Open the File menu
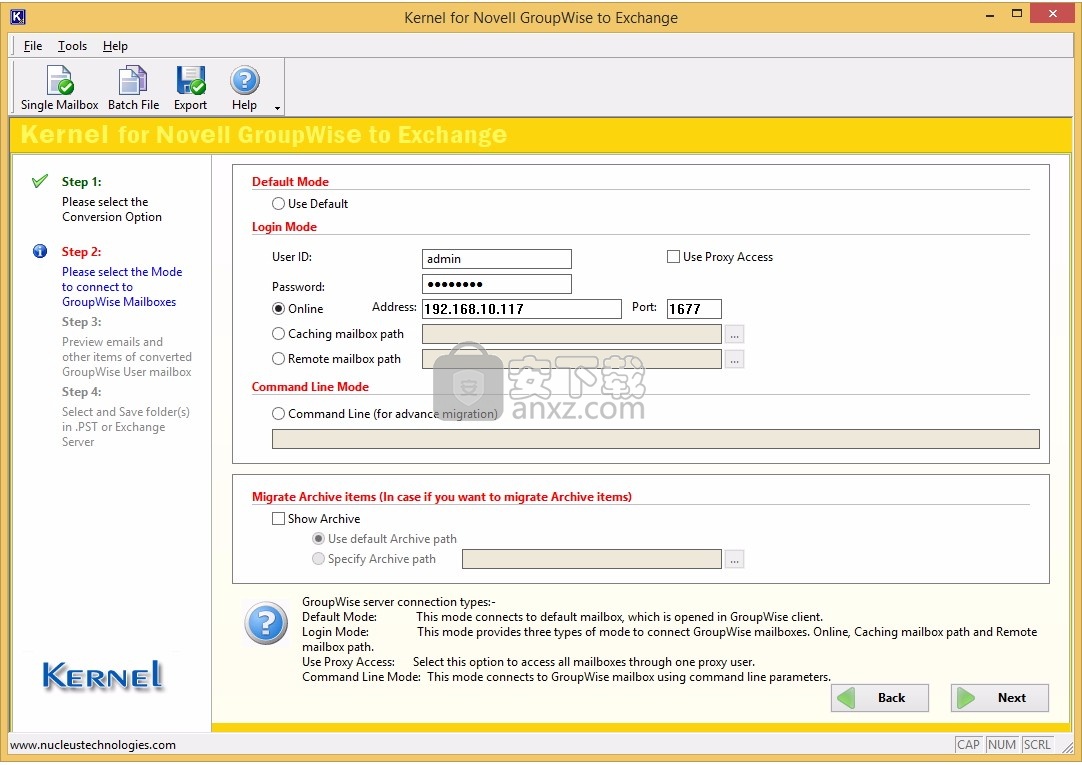The width and height of the screenshot is (1082, 765). (x=32, y=46)
